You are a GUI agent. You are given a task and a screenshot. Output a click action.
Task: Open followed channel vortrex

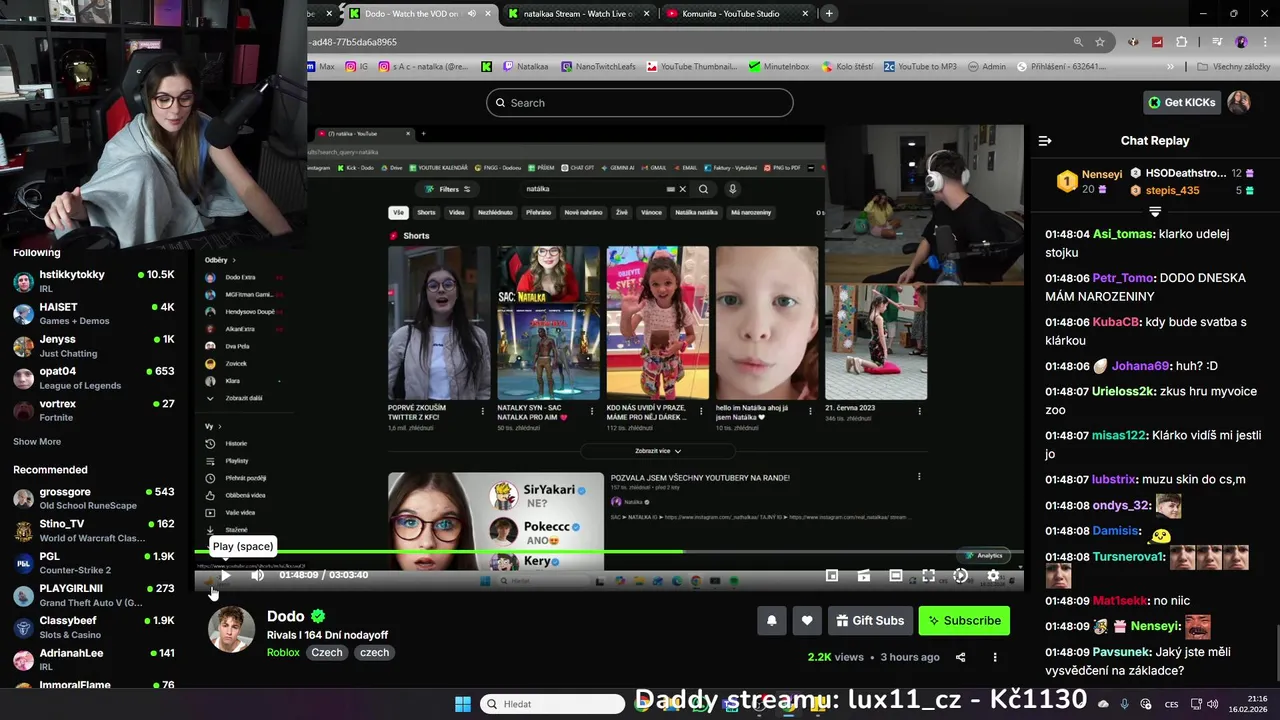95,410
